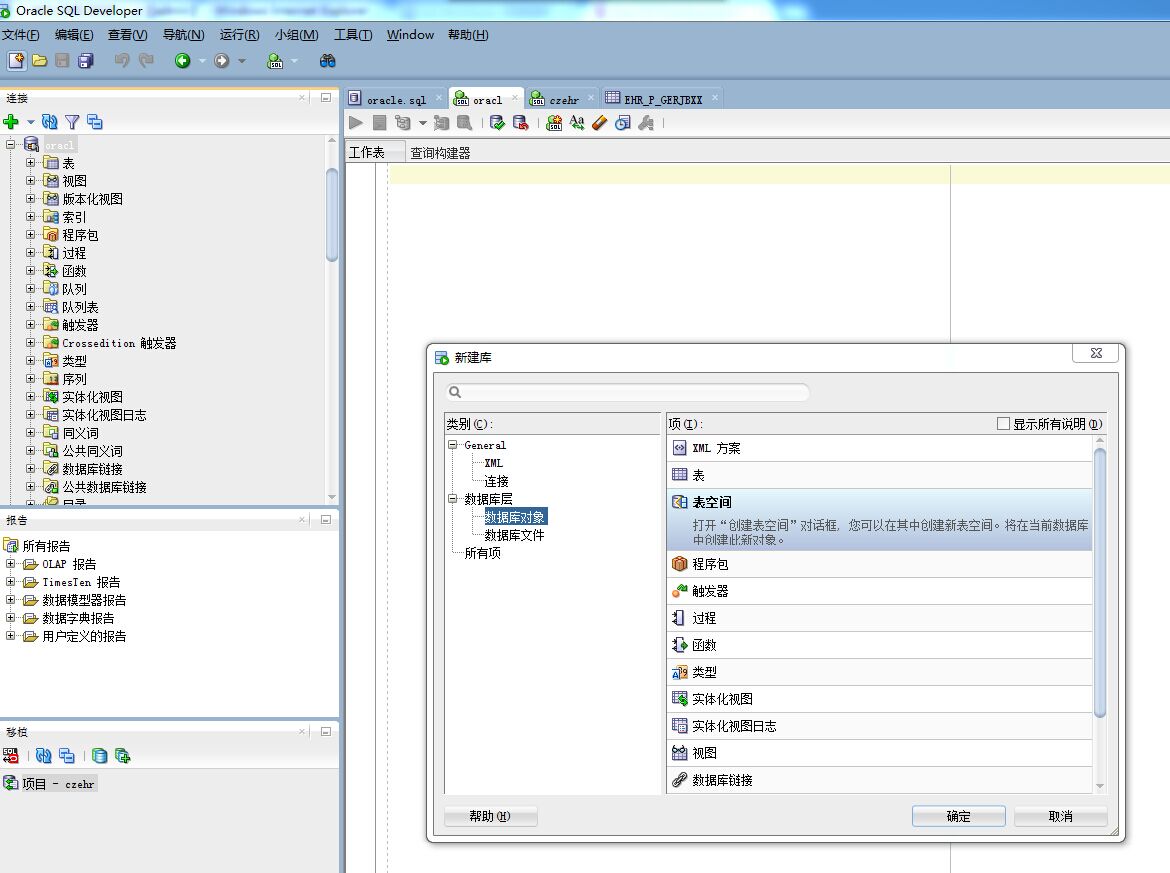This screenshot has width=1170, height=873.
Task: Select 实体化视图 in the items list
Action: point(722,699)
